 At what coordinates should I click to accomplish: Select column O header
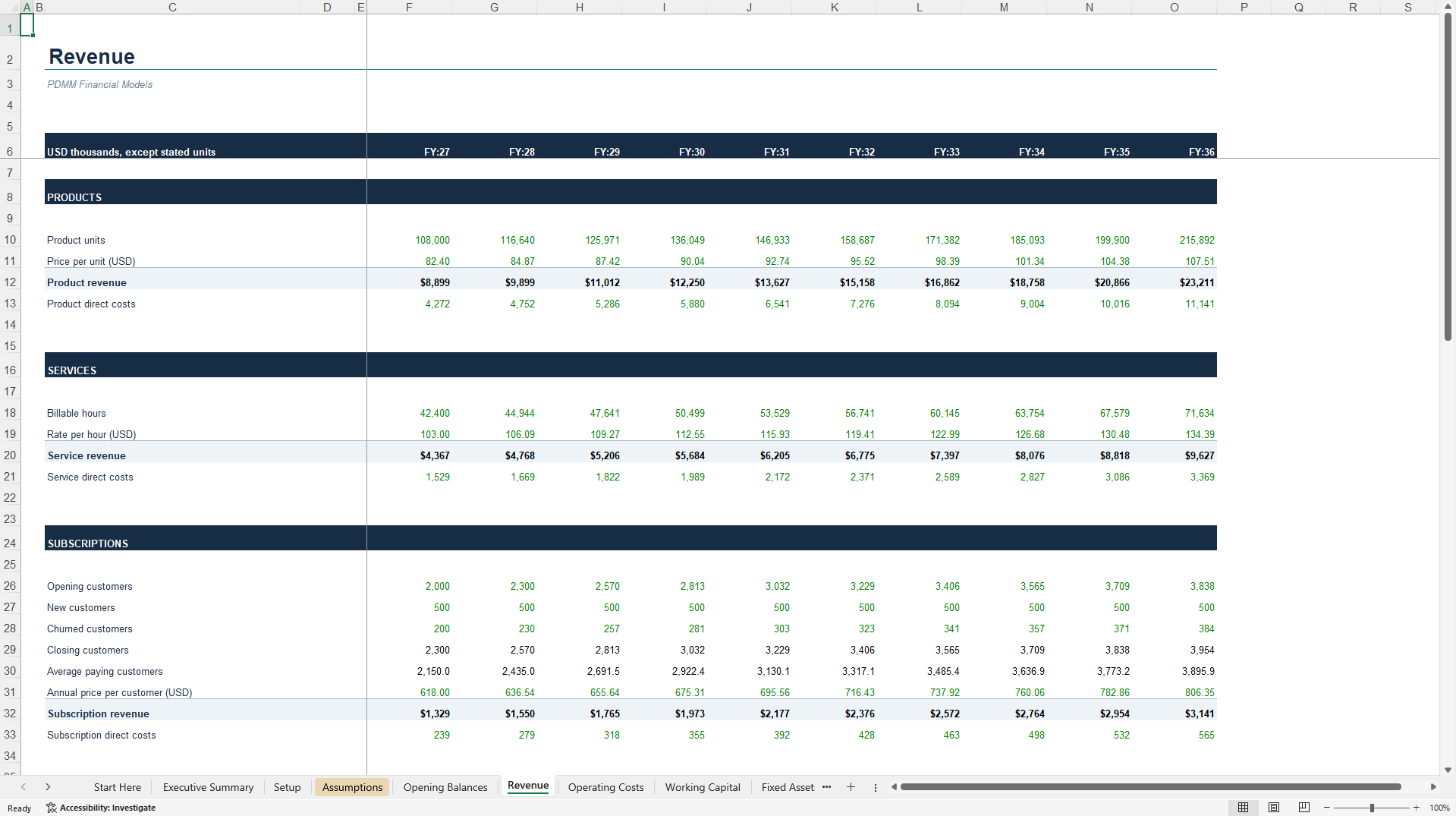pos(1174,7)
